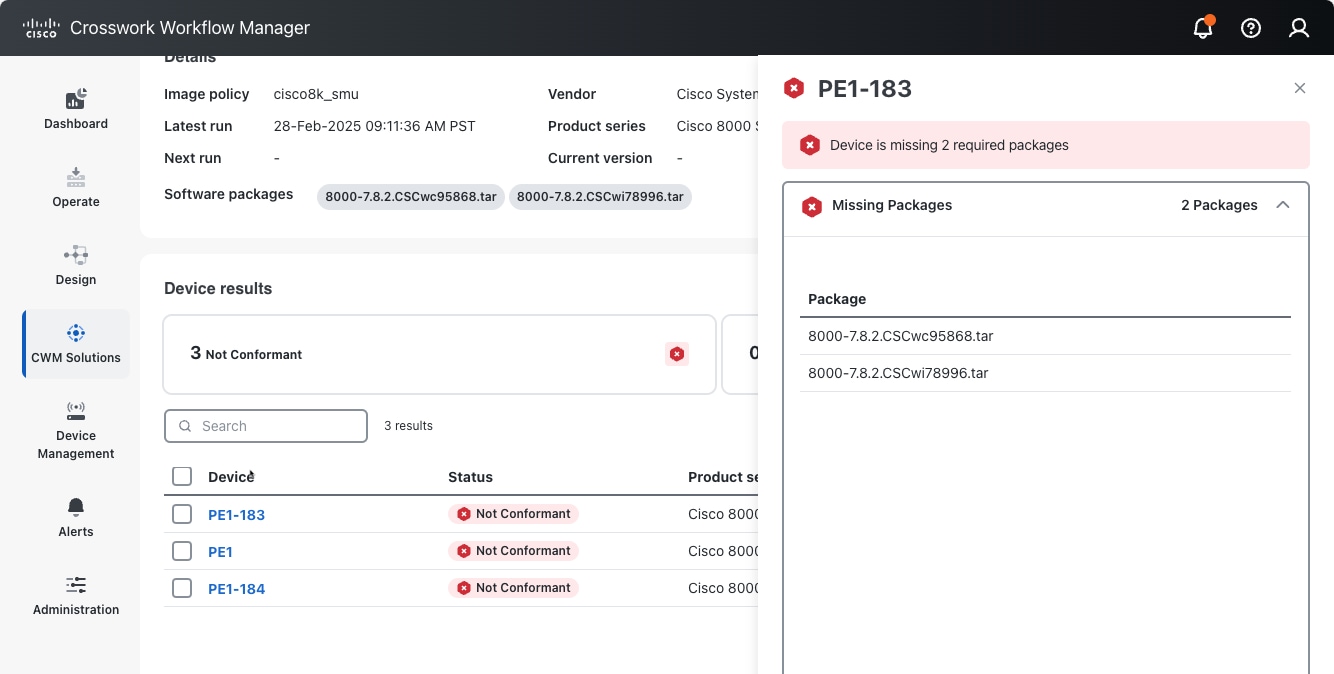The image size is (1334, 674).
Task: Check the PE1-184 row checkbox
Action: point(182,588)
